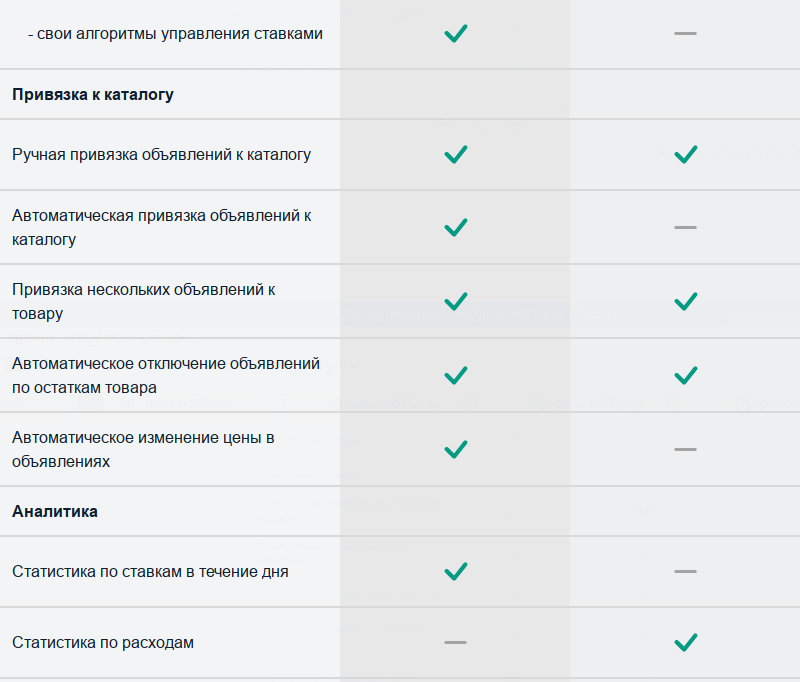Click first checkmark for linking several ads to product

pos(456,301)
